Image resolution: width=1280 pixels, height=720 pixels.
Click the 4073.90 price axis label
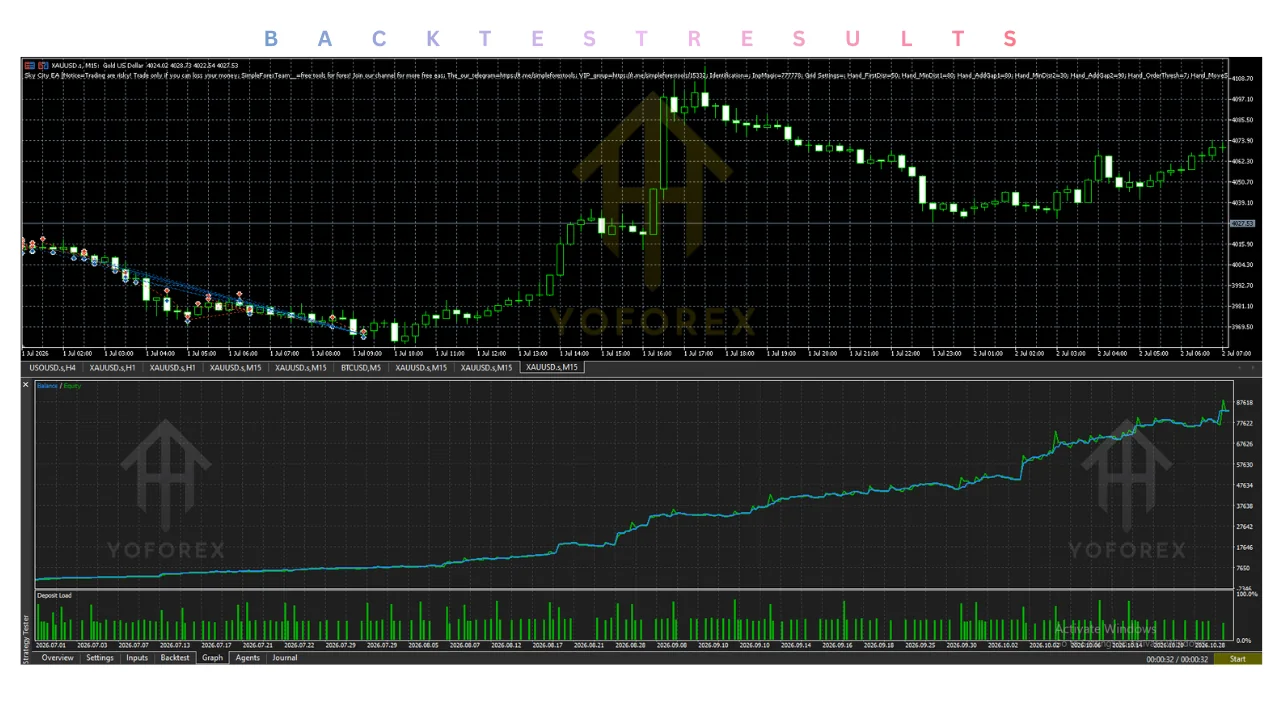(x=1243, y=141)
